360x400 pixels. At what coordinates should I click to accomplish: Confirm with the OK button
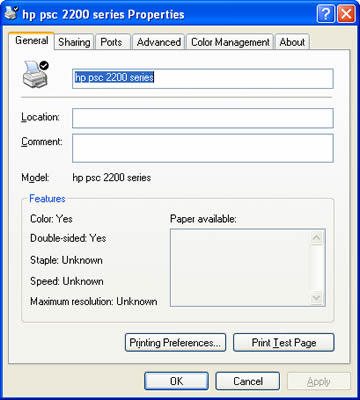pos(176,381)
